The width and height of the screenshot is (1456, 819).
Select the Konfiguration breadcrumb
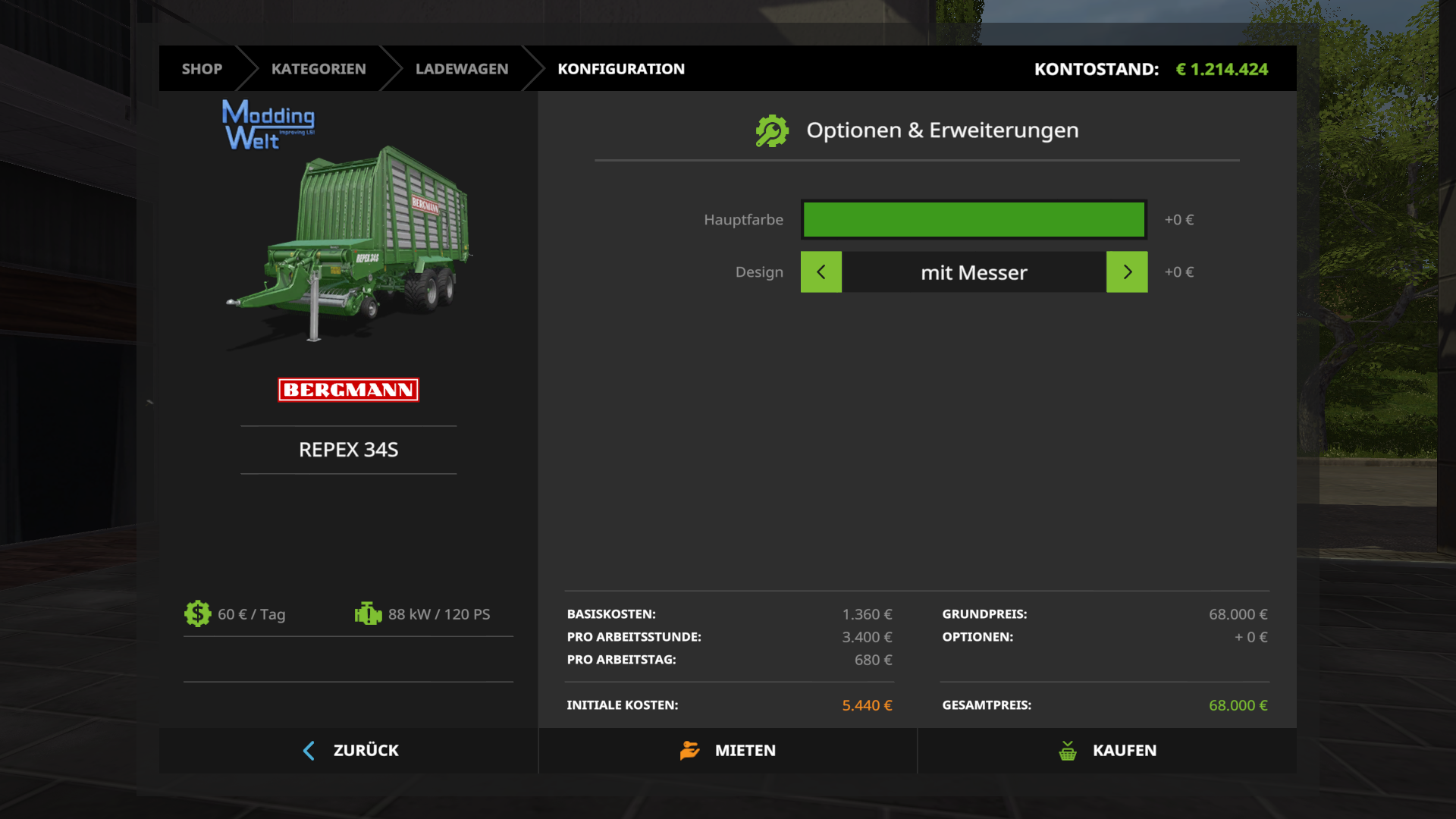pos(621,69)
